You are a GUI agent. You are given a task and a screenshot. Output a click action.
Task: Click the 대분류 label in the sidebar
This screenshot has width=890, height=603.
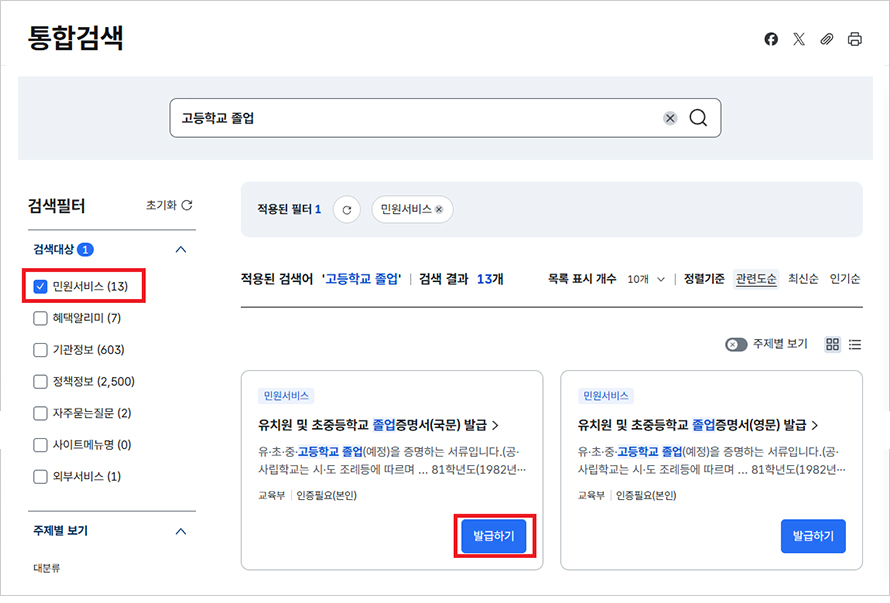[47, 568]
